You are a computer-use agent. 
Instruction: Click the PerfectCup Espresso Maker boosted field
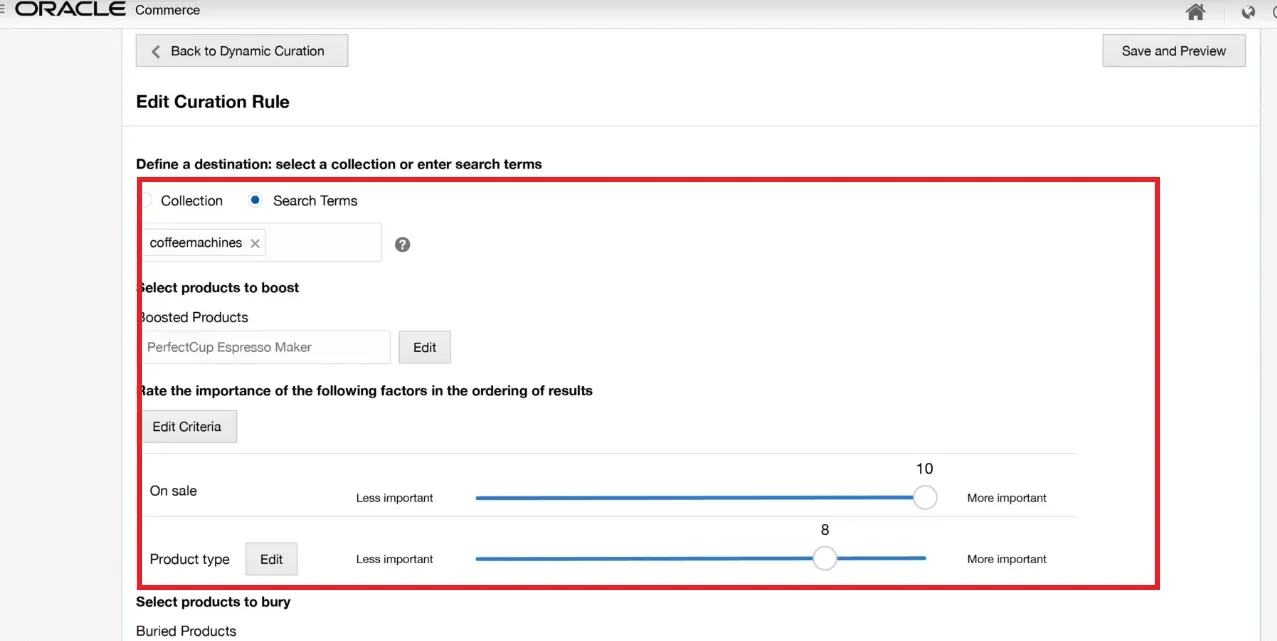pyautogui.click(x=264, y=347)
